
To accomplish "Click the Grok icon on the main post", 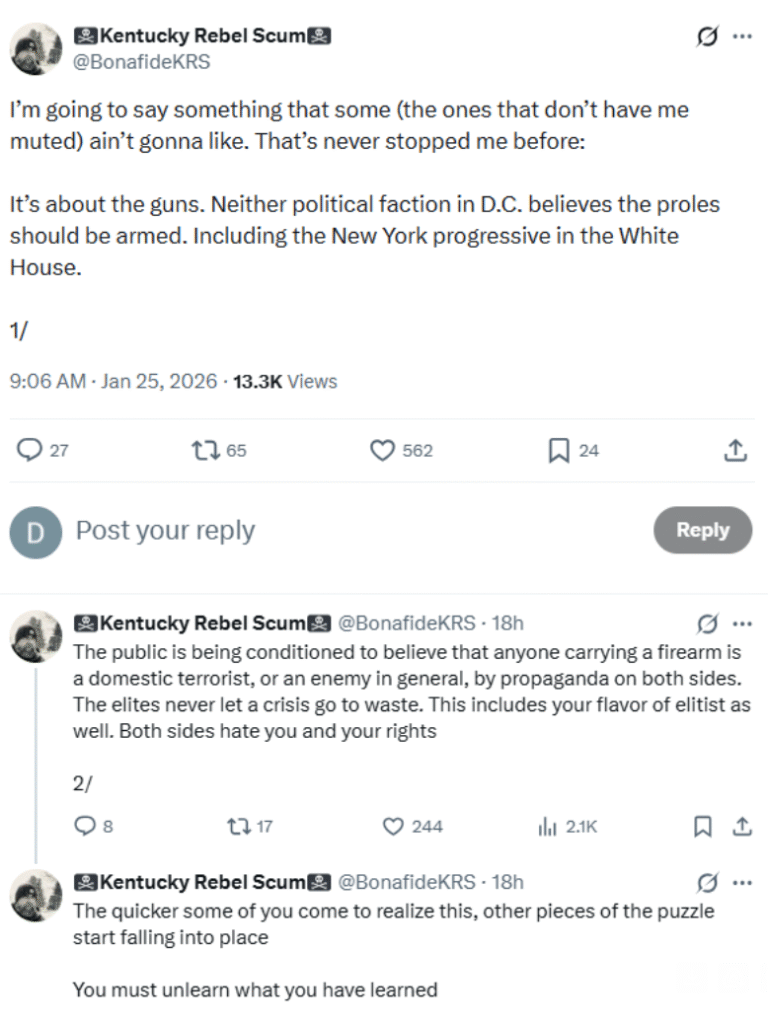I will pyautogui.click(x=707, y=37).
